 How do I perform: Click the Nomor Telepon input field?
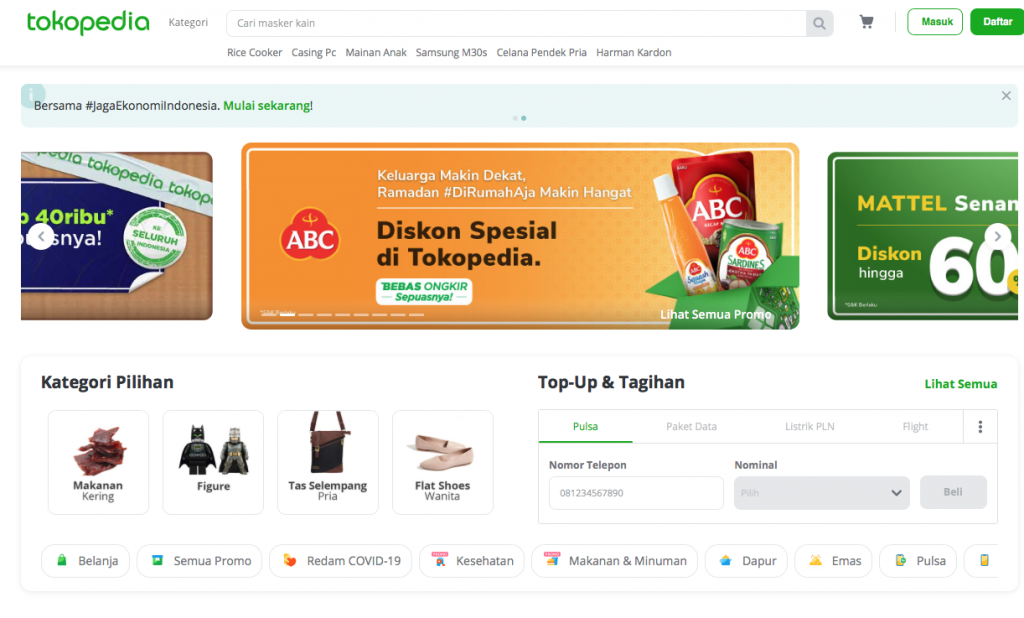tap(636, 493)
